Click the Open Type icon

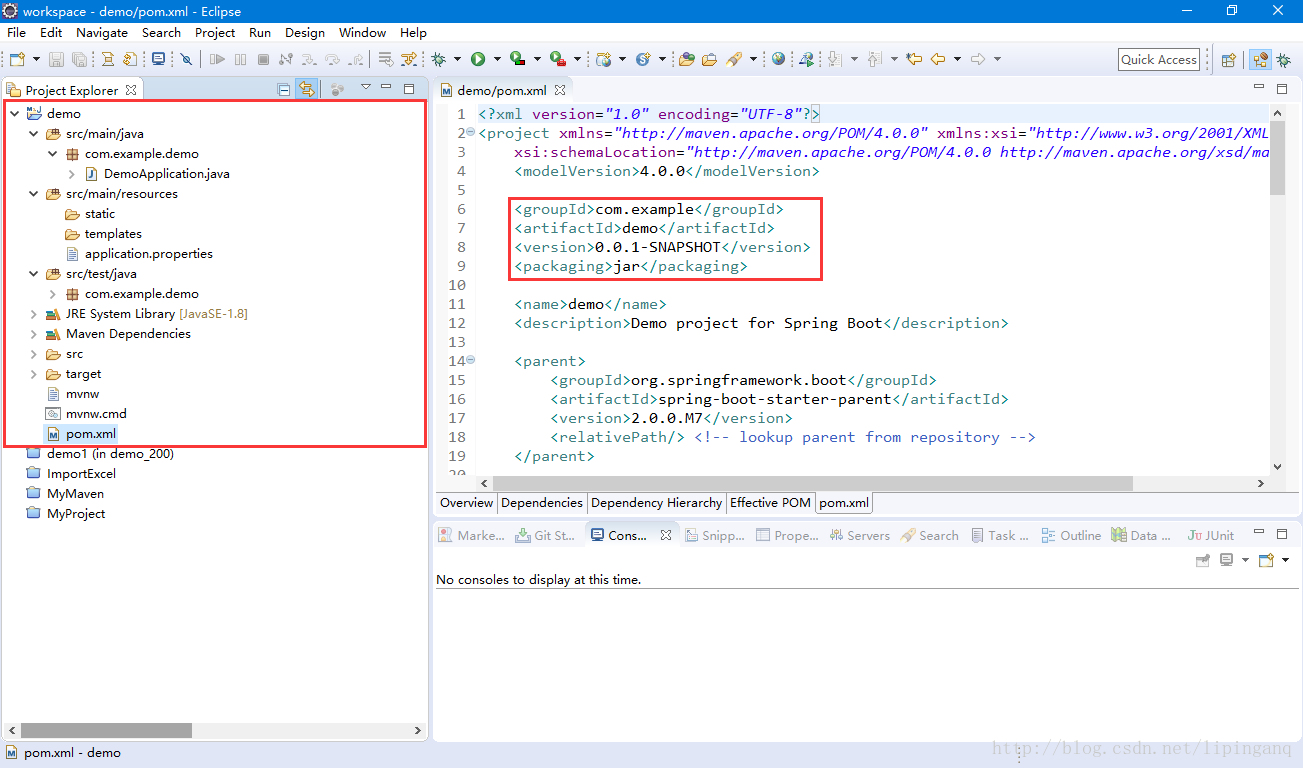coord(687,60)
